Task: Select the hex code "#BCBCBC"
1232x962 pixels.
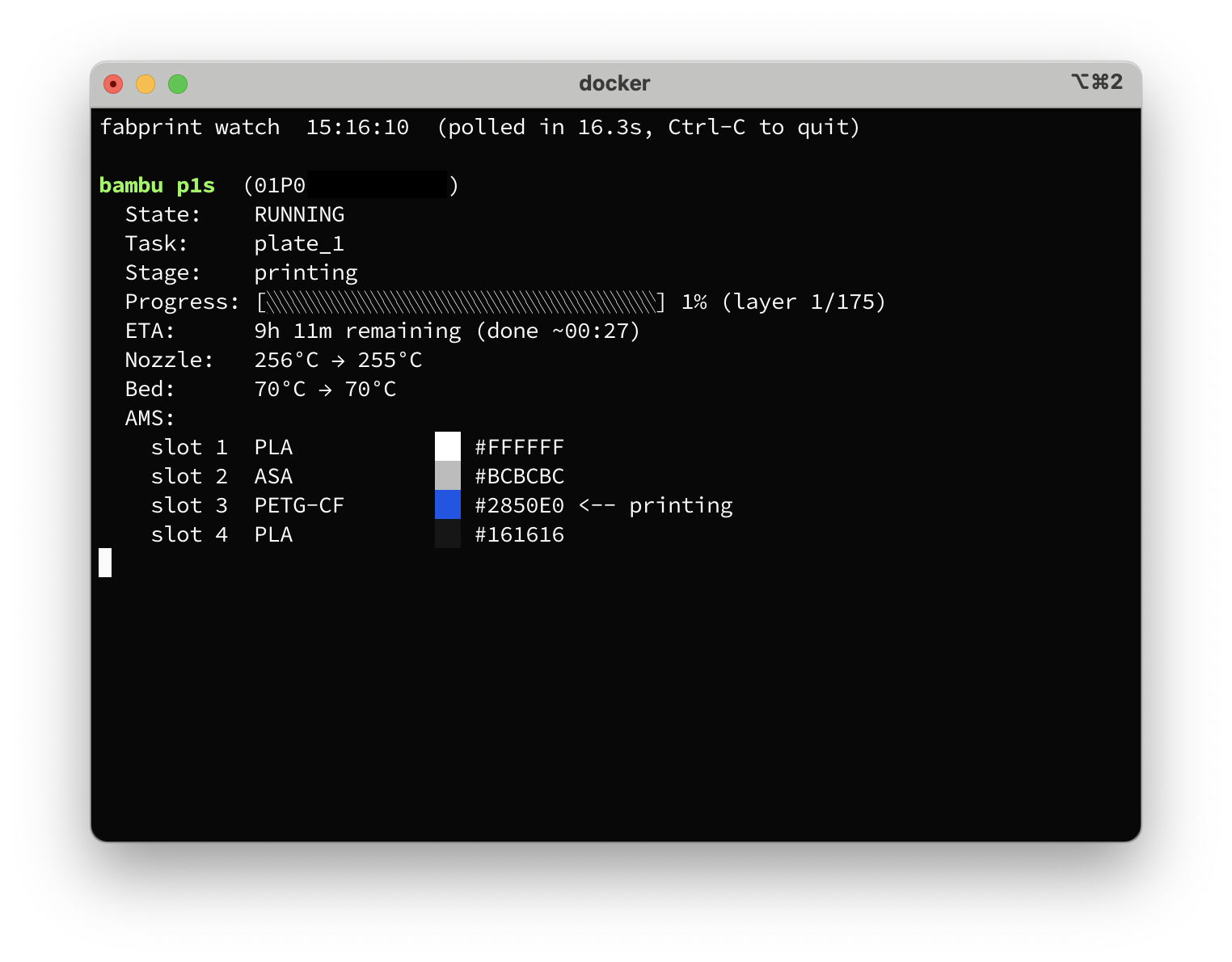Action: click(520, 477)
